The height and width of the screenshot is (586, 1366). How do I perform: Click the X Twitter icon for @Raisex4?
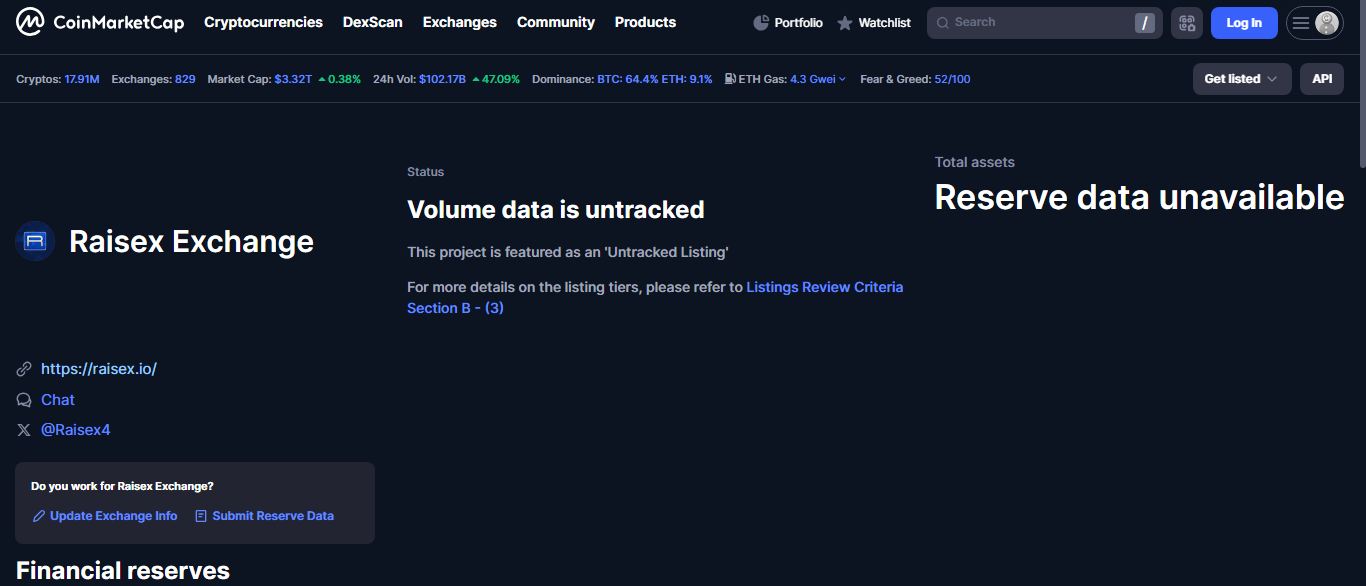click(x=24, y=430)
